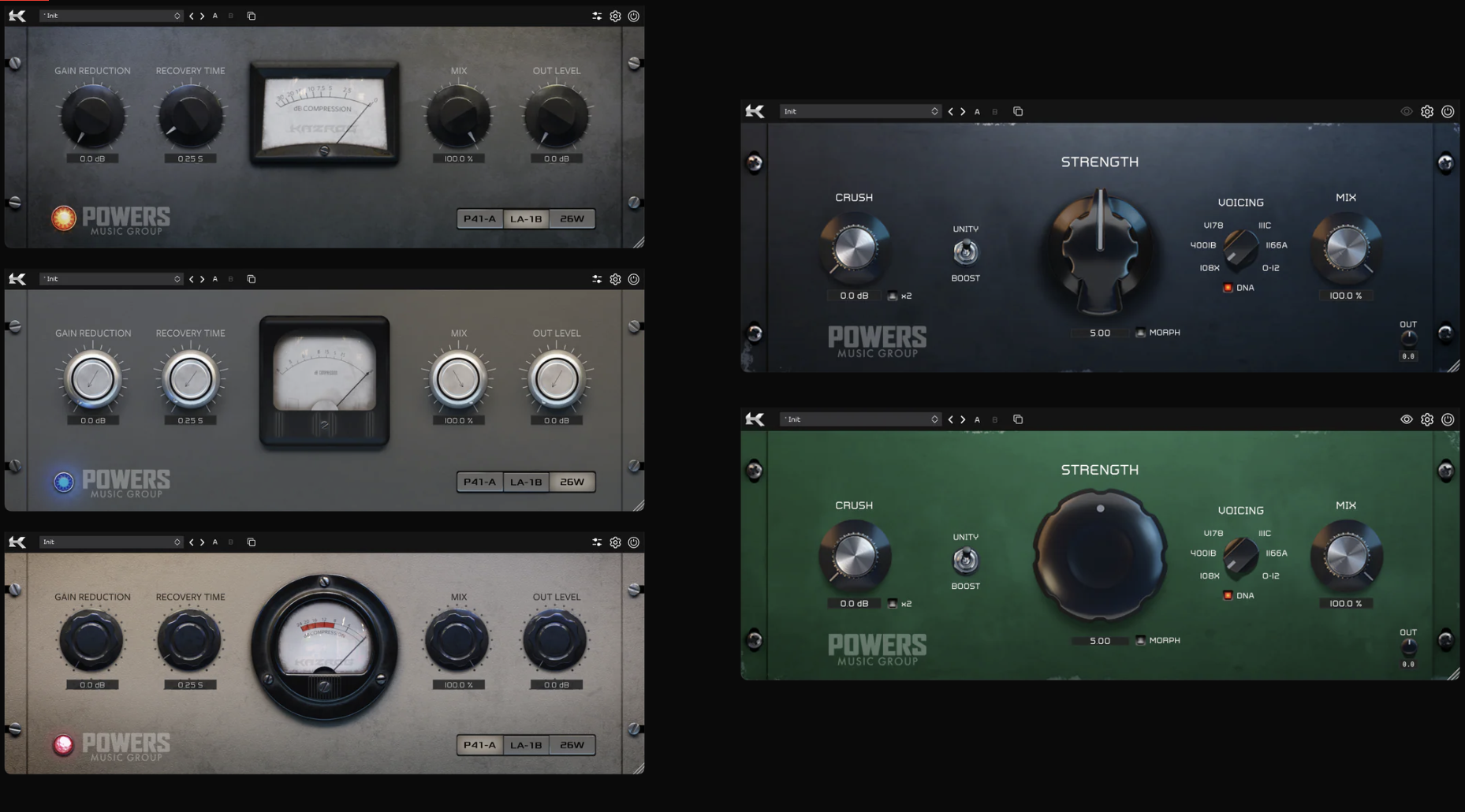The width and height of the screenshot is (1465, 812).
Task: Select the P41-A model in gray compressor plugin
Action: click(x=480, y=482)
